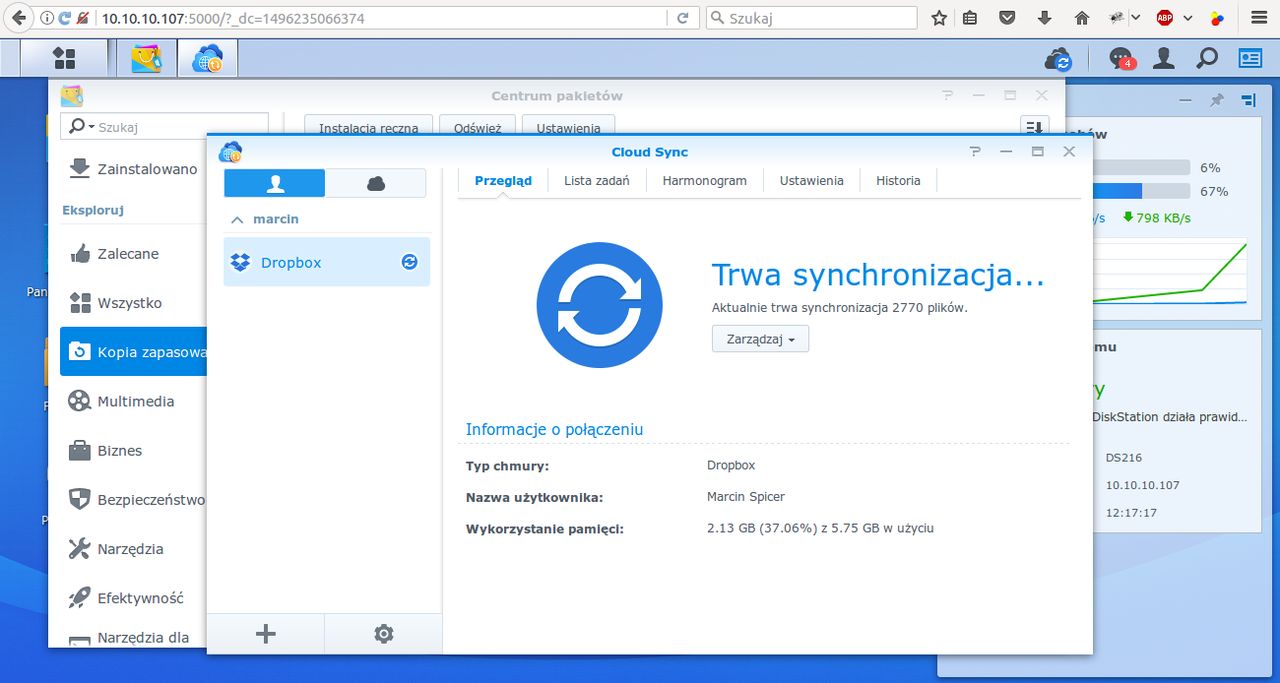This screenshot has width=1280, height=683.
Task: Open Firefox bookmarks list icon
Action: [970, 18]
